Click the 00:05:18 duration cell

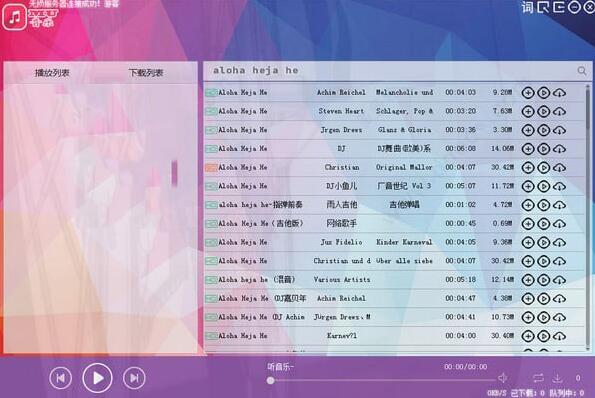(x=460, y=280)
